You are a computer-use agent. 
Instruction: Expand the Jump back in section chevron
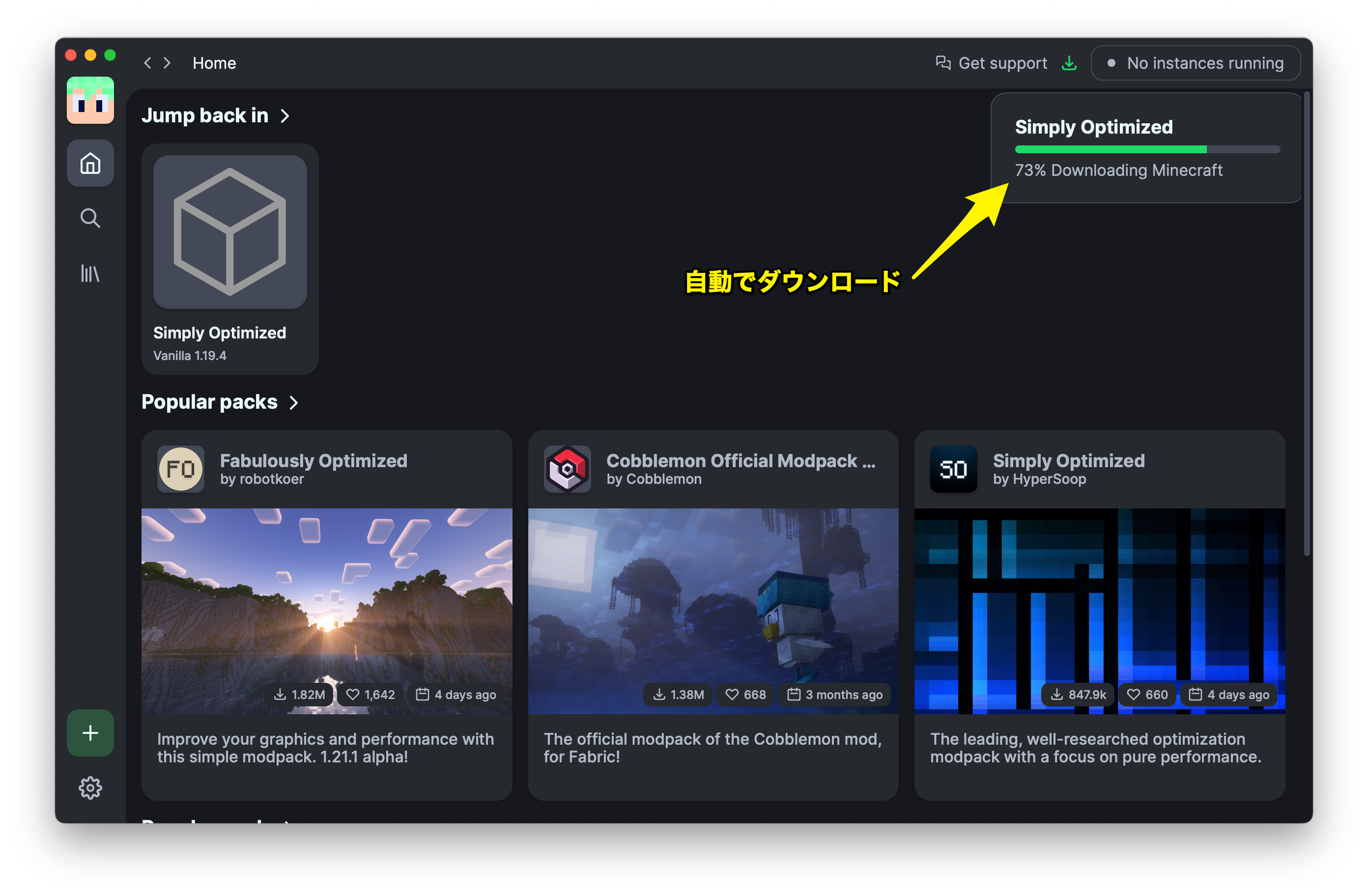click(285, 115)
